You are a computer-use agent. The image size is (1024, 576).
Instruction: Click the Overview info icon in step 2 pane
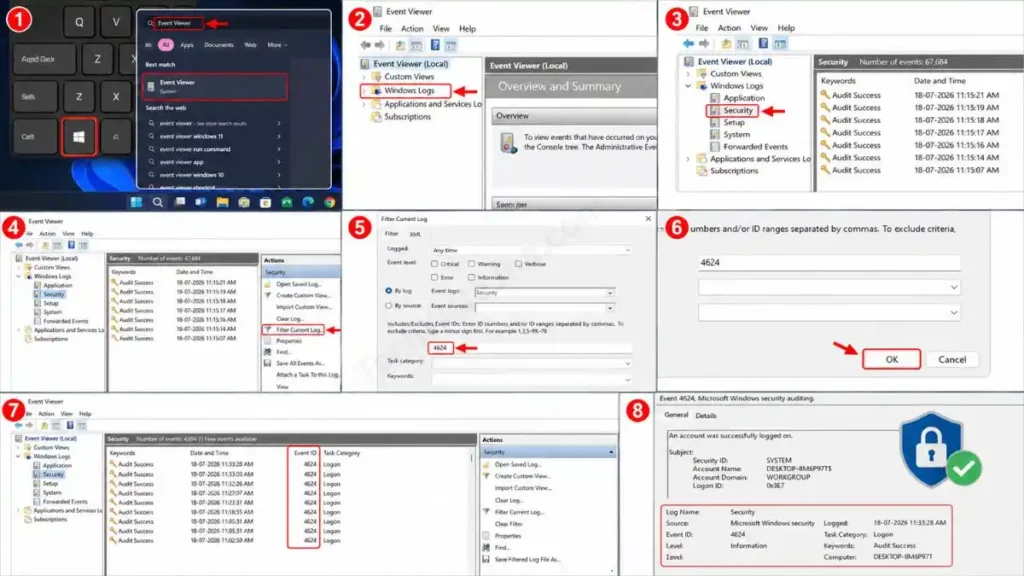tap(508, 142)
